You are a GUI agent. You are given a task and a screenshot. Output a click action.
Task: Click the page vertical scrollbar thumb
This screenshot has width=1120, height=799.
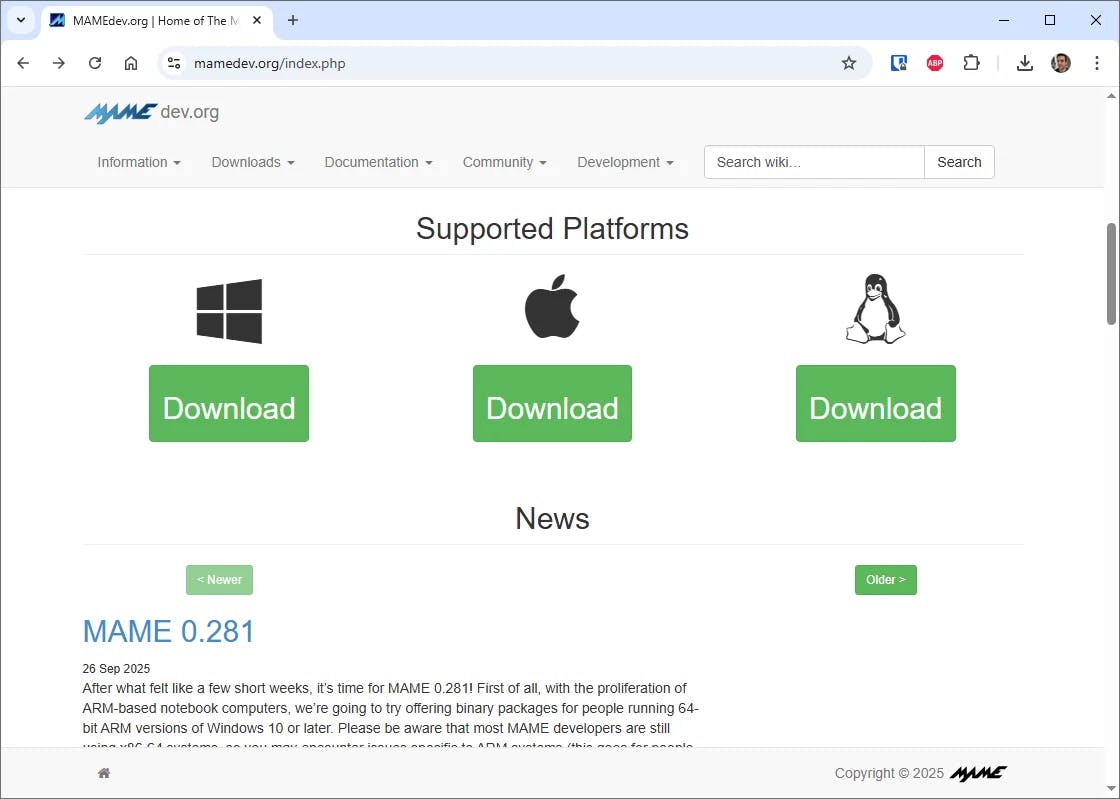point(1111,273)
